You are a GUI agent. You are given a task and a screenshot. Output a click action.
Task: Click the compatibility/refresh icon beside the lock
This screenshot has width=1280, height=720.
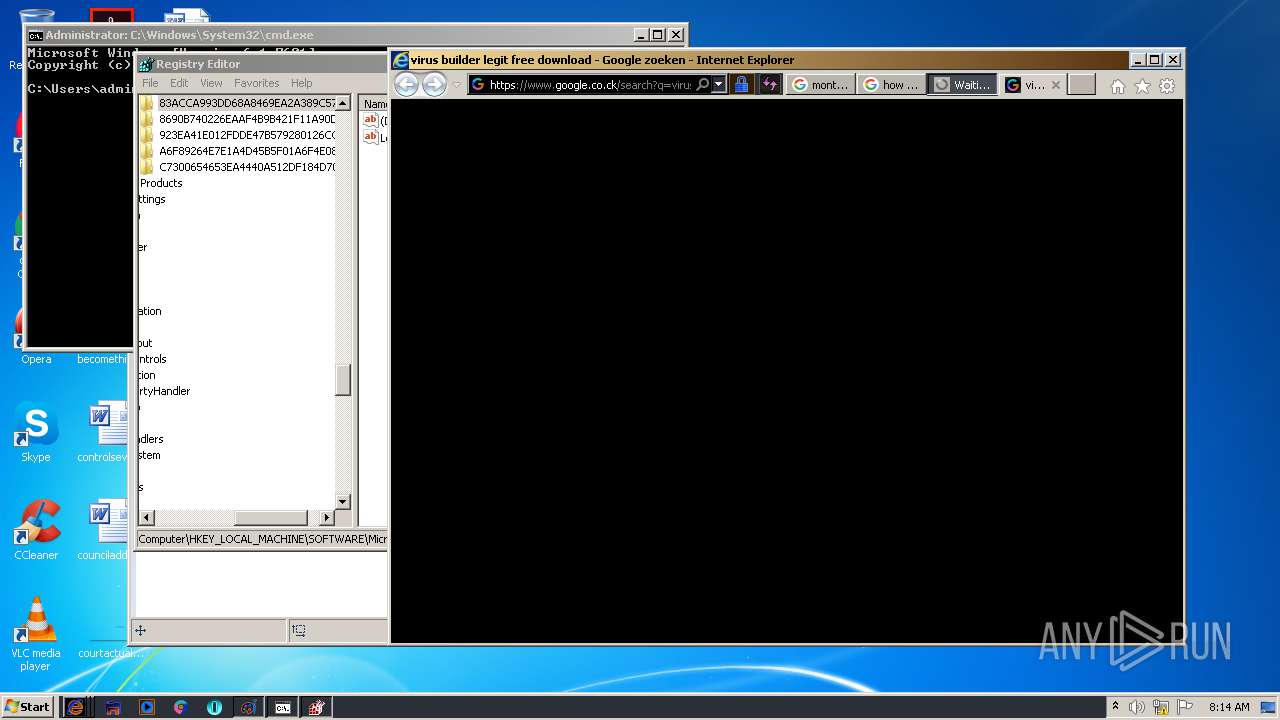point(769,85)
